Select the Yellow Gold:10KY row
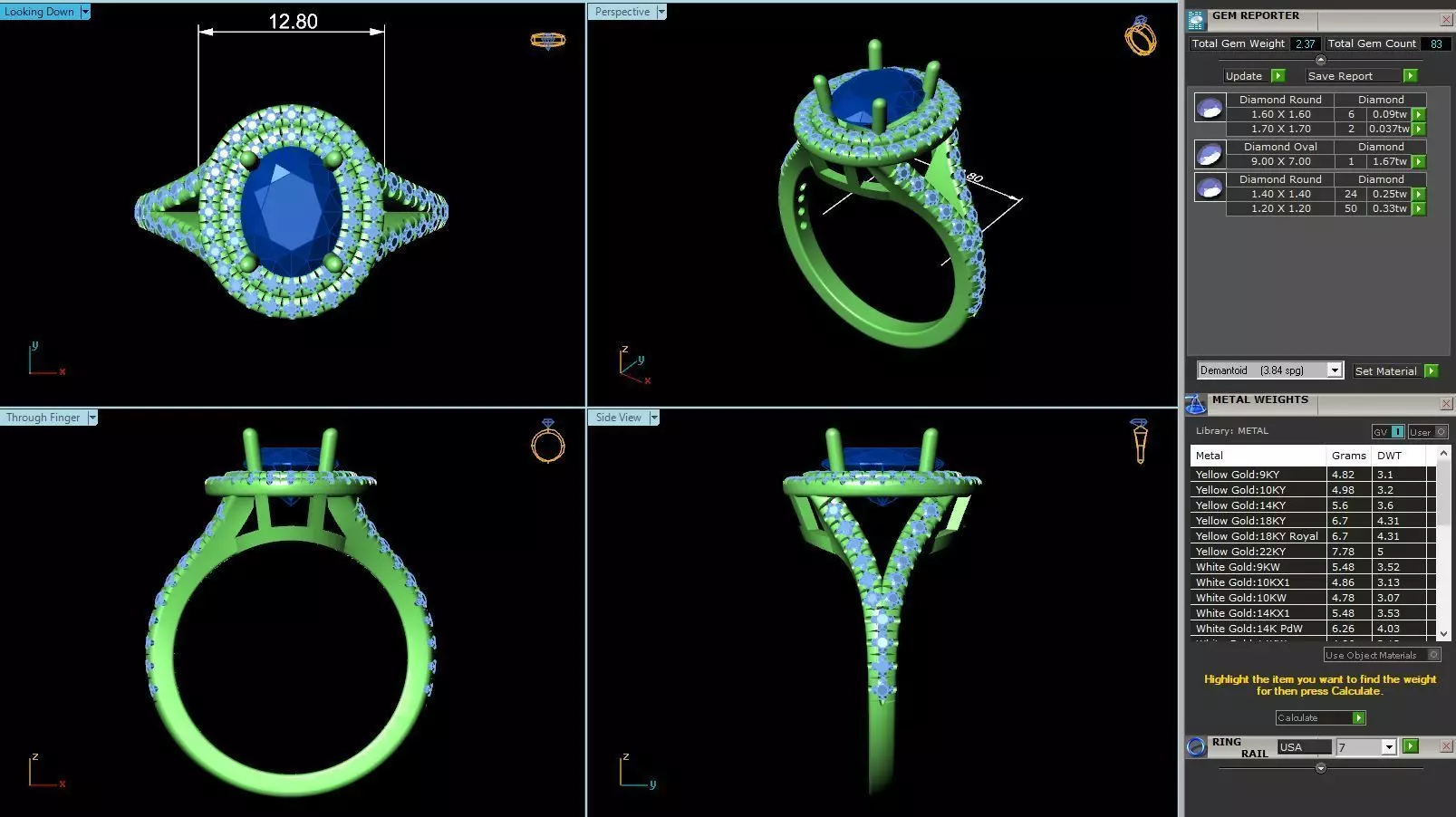Viewport: 1456px width, 817px height. coord(1313,490)
